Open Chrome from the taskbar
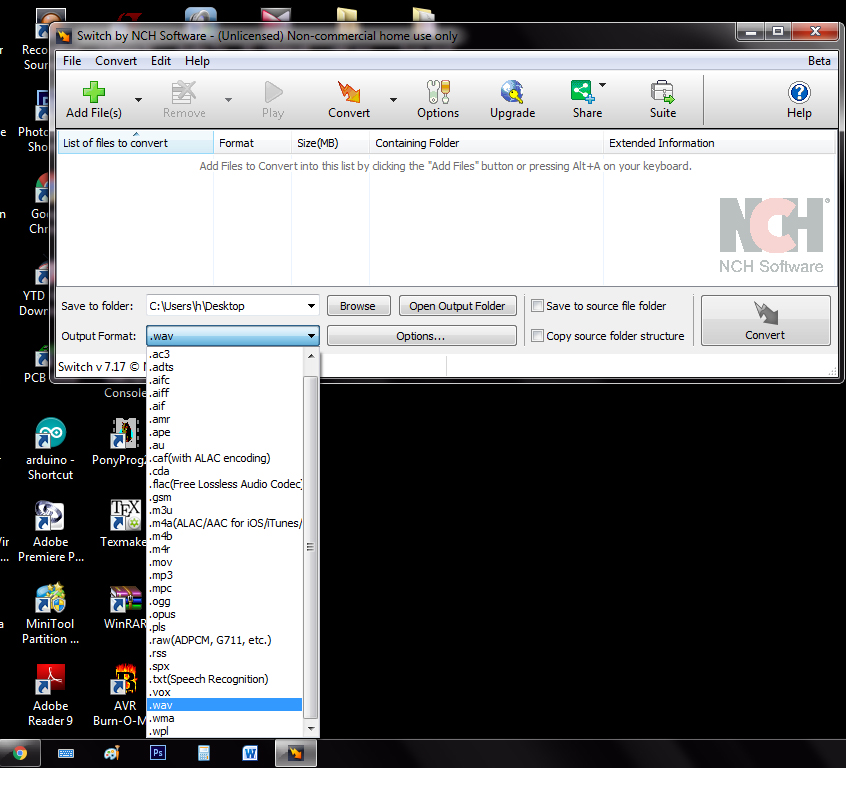 pyautogui.click(x=20, y=753)
